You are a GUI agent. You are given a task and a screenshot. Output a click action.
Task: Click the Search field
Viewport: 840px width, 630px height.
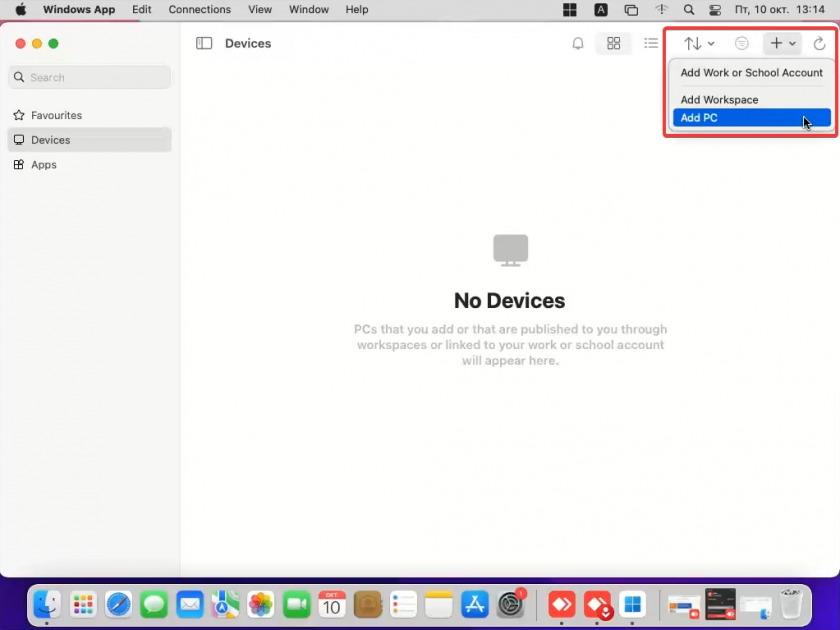[x=90, y=77]
